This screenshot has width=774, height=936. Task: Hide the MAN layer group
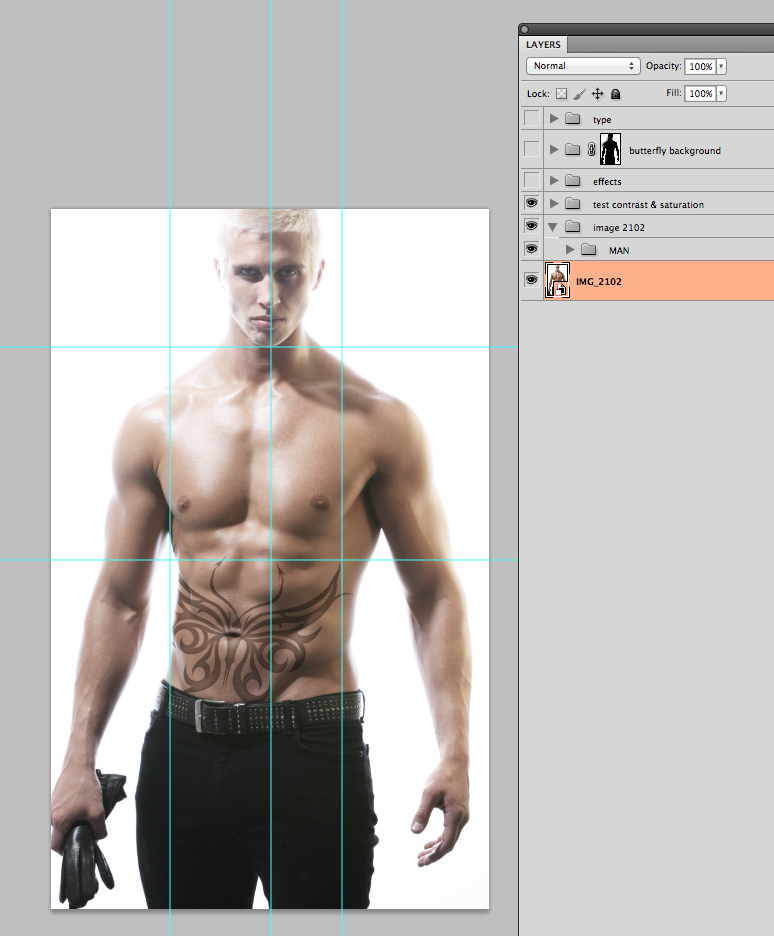532,249
